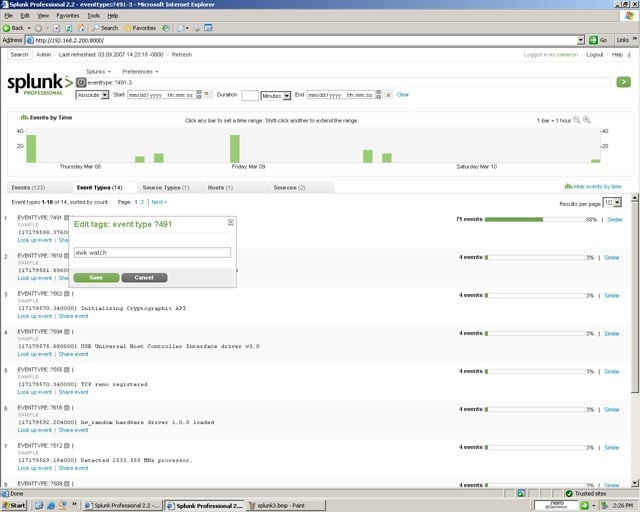This screenshot has width=640, height=512.
Task: Click the tag icon next to EVENTTYPE ?555
Action: click(x=67, y=370)
